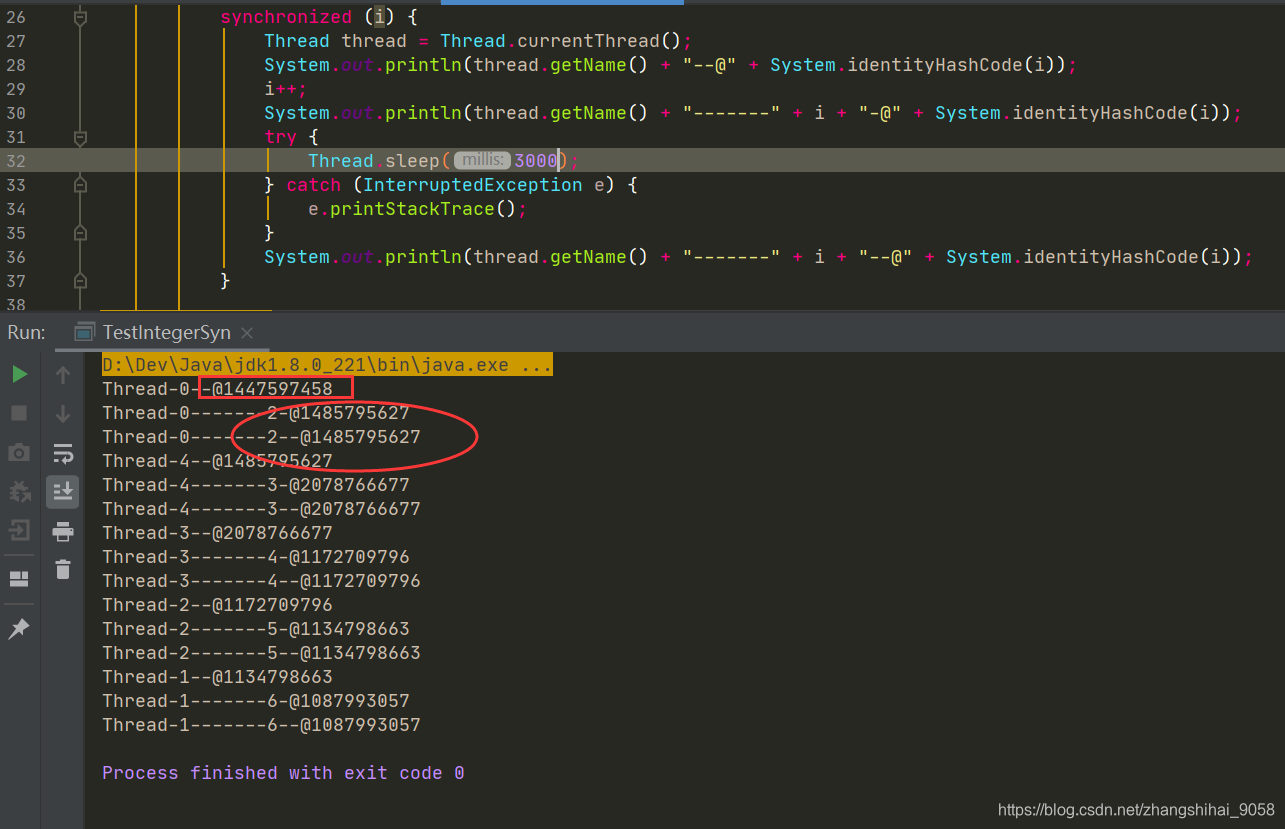Viewport: 1285px width, 829px height.
Task: Click the 'synchronized' keyword on line 26
Action: click(x=286, y=17)
